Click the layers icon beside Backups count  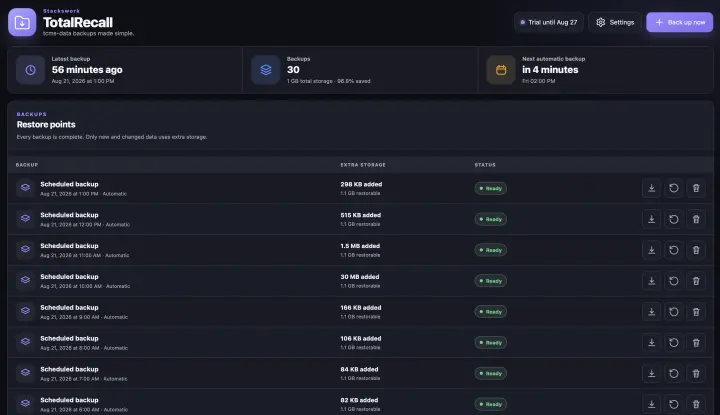tap(265, 70)
